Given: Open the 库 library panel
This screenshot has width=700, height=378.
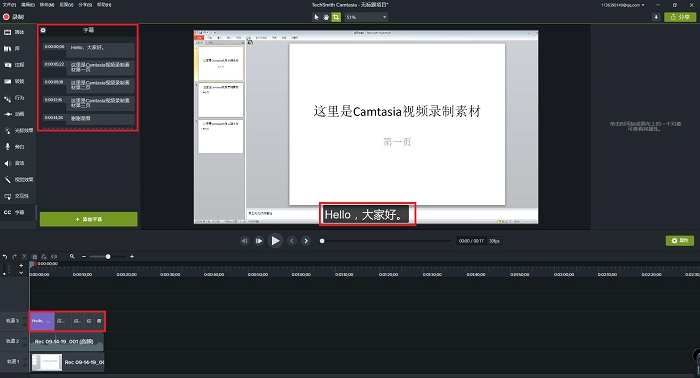Looking at the screenshot, I should point(12,49).
